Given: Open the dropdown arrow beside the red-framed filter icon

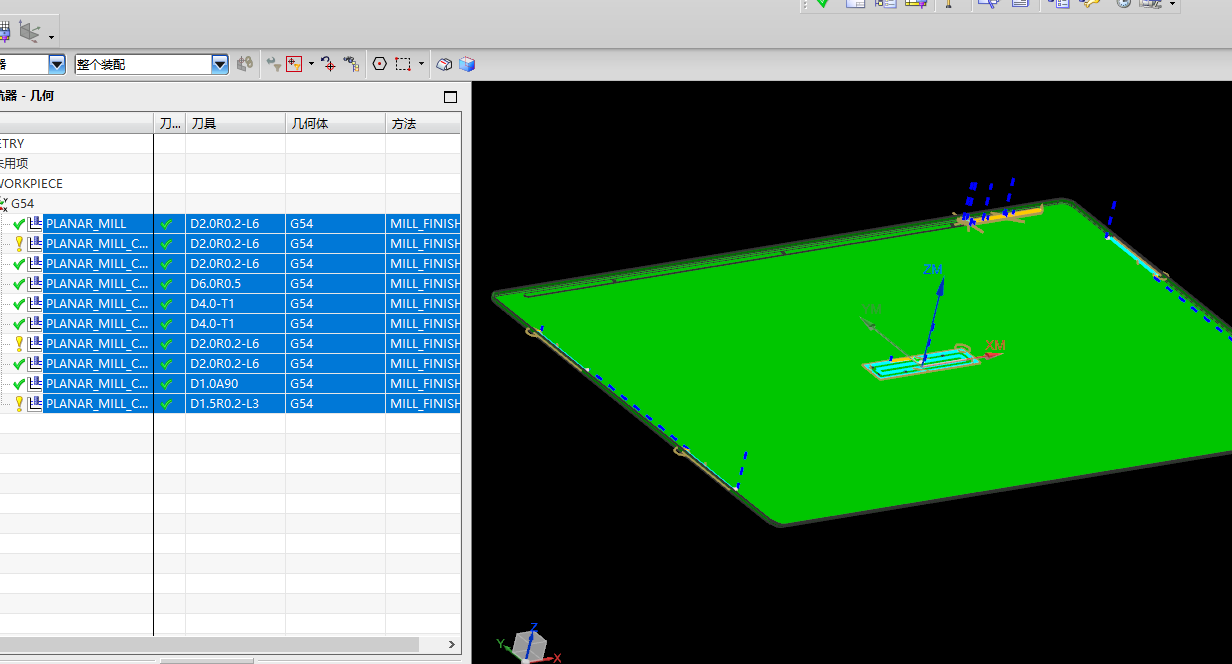Looking at the screenshot, I should (x=311, y=64).
